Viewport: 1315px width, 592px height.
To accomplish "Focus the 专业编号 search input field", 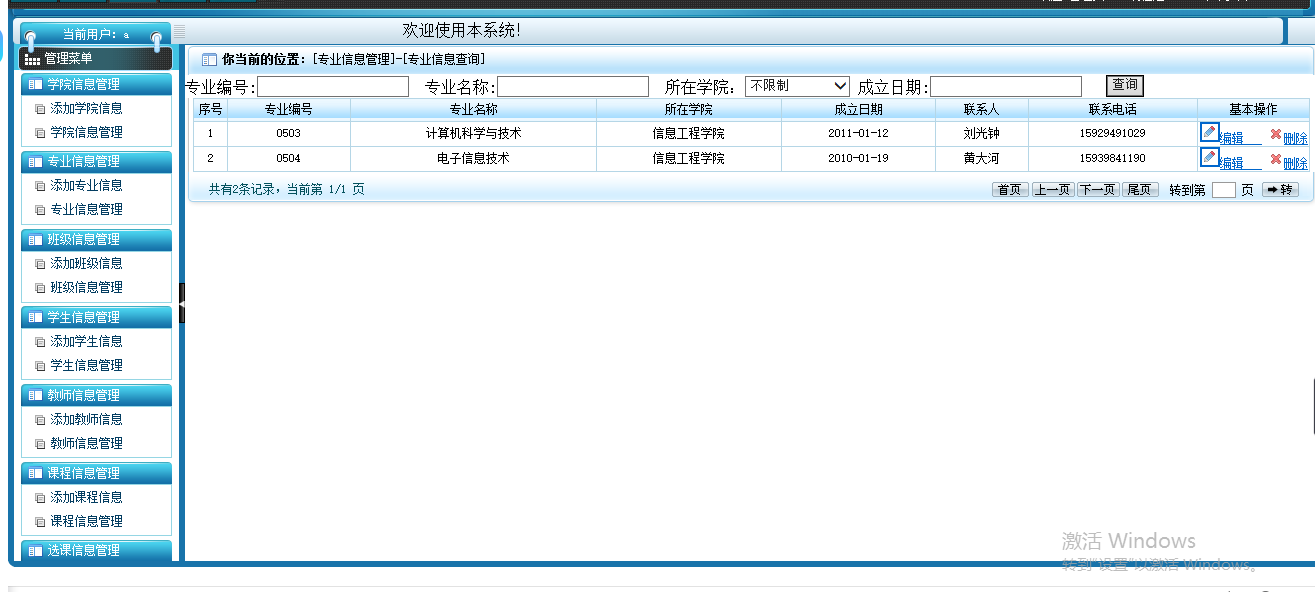I will (x=333, y=87).
